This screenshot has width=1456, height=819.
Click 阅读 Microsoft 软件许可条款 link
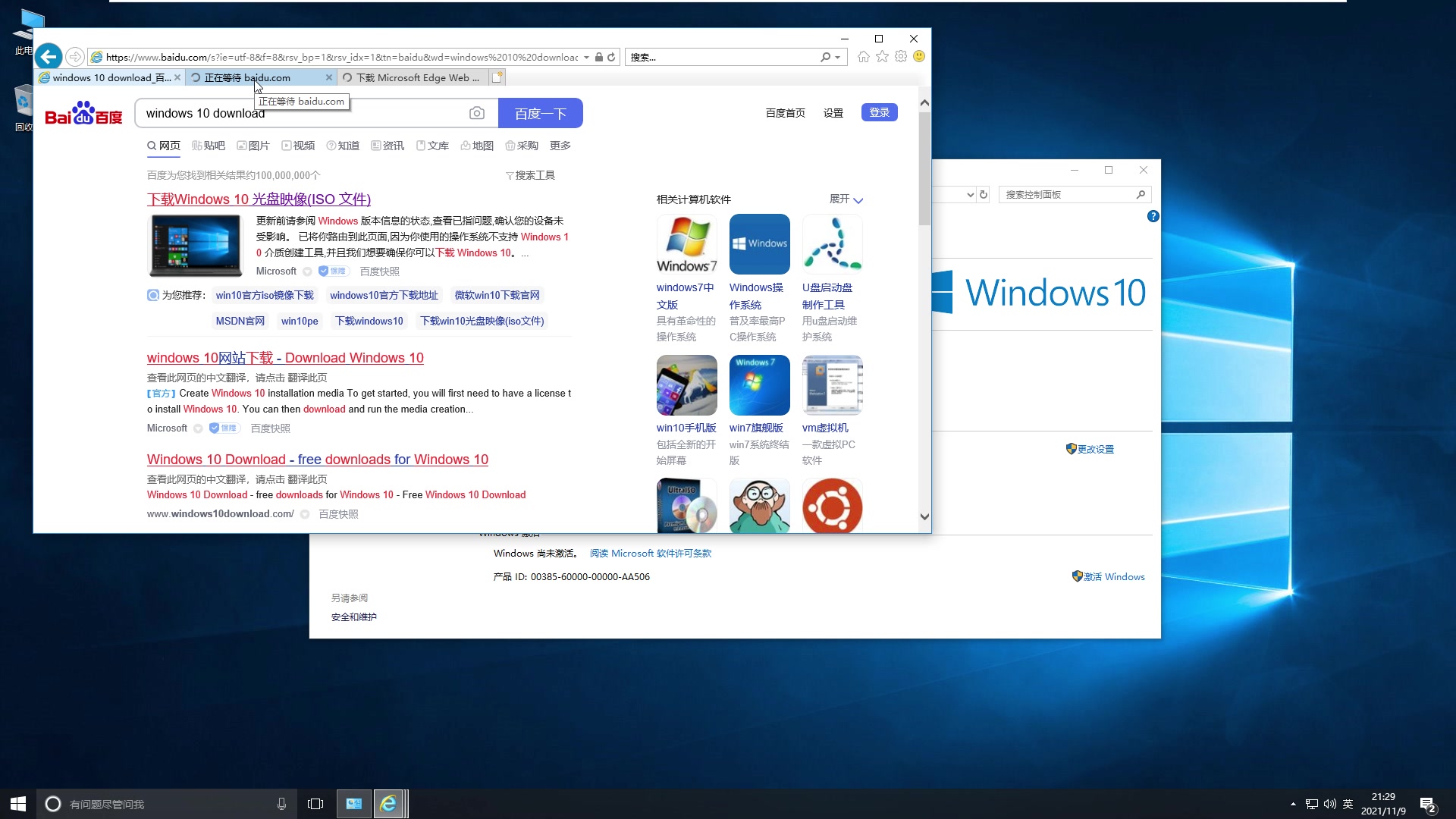tap(651, 554)
